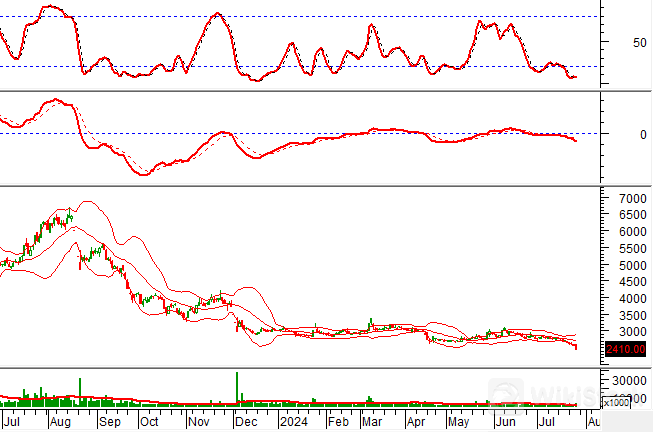Click the momentum indicator's lowest trough in October
Screen dimensions: 653x432
[x=145, y=174]
